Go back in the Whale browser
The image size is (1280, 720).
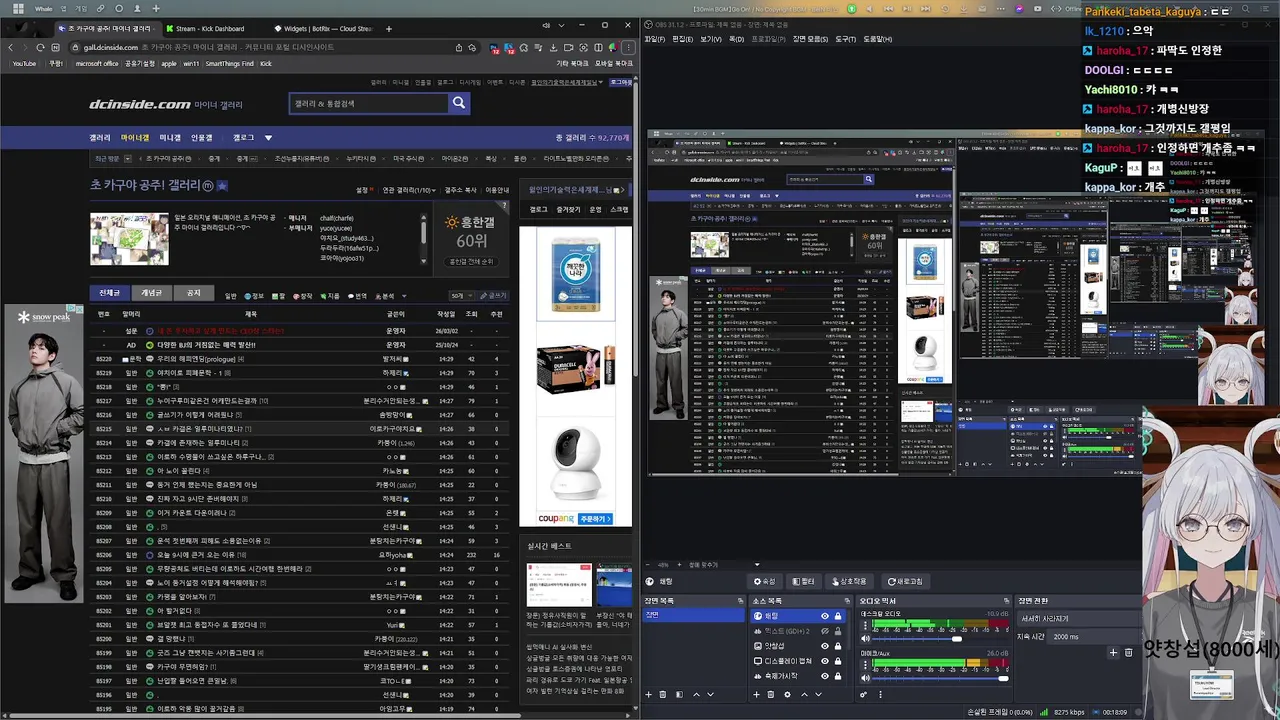pyautogui.click(x=11, y=47)
